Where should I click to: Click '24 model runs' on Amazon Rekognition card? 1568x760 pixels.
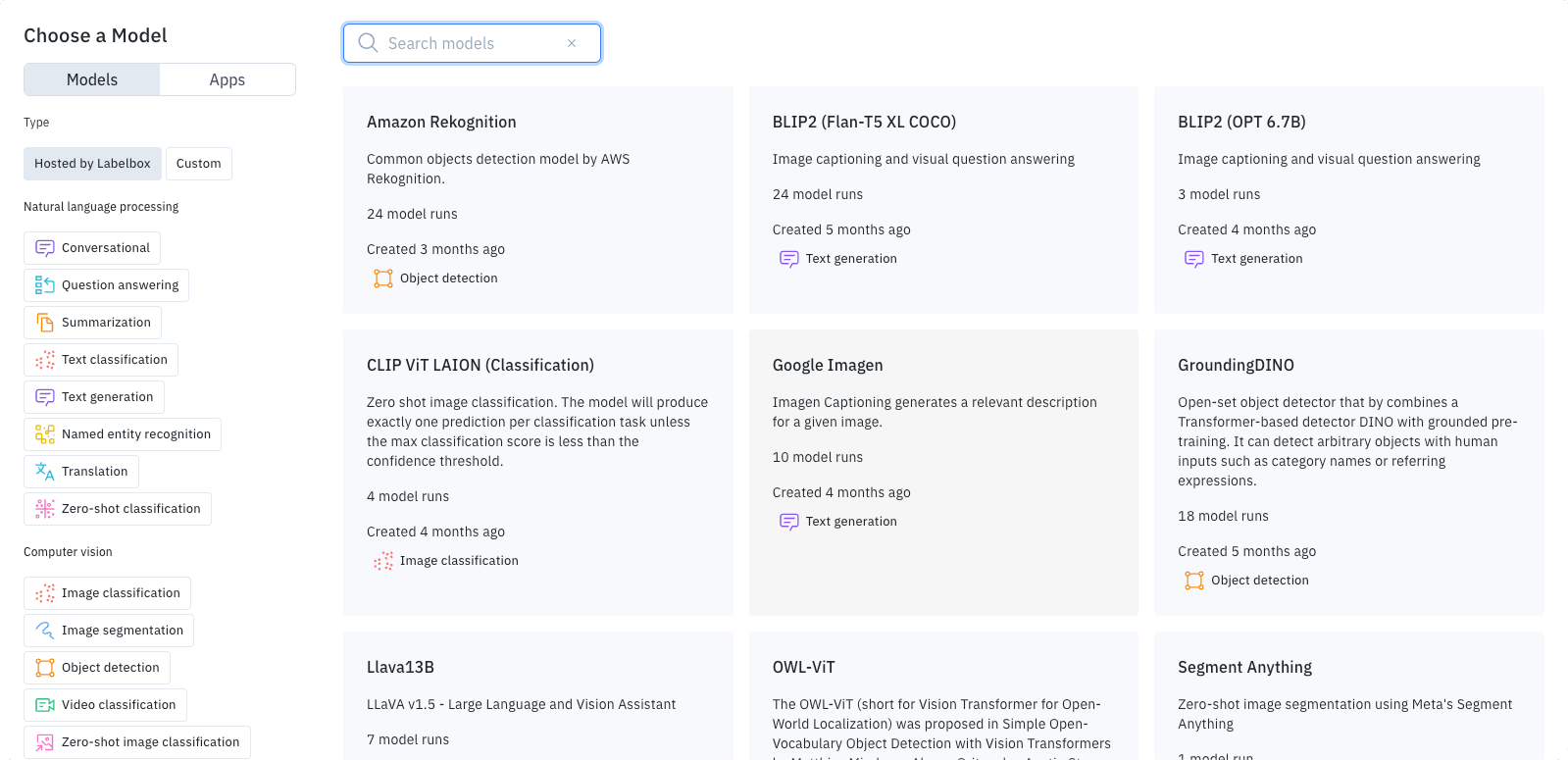pyautogui.click(x=412, y=214)
